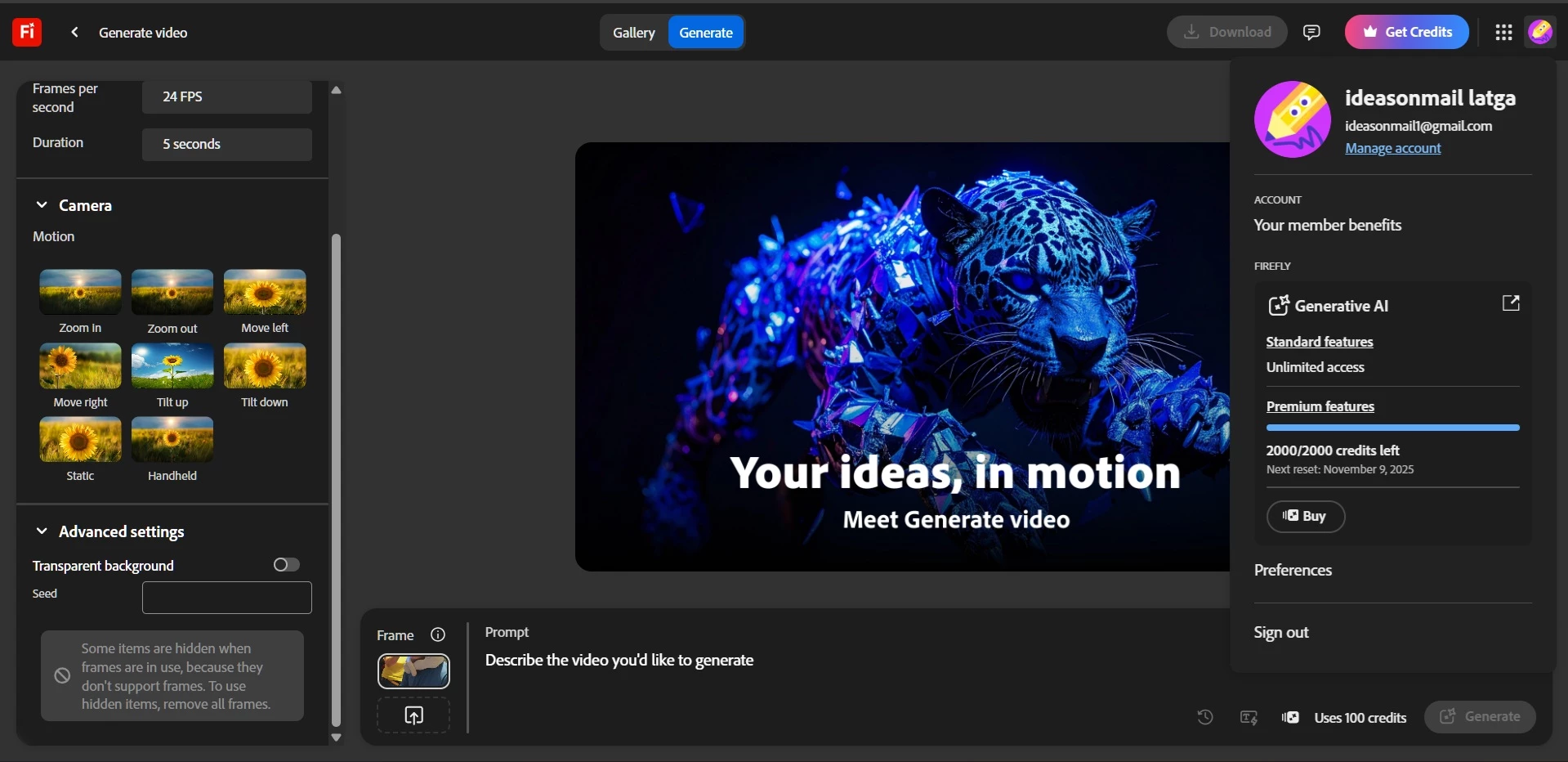Click the credits icon beside Uses 100 credits
1568x762 pixels.
[1291, 717]
